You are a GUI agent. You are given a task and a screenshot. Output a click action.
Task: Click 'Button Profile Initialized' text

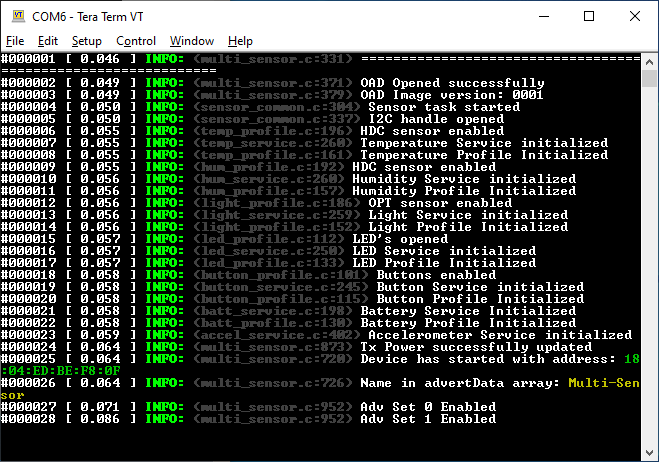480,299
